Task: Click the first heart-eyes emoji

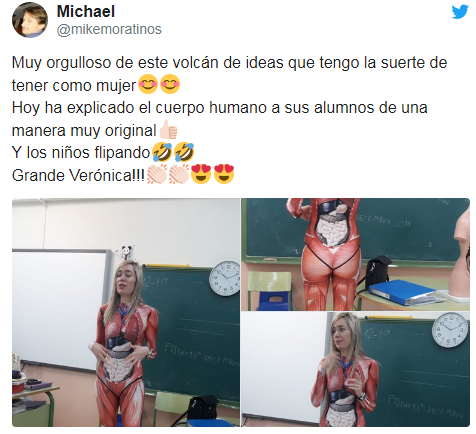Action: [201, 175]
